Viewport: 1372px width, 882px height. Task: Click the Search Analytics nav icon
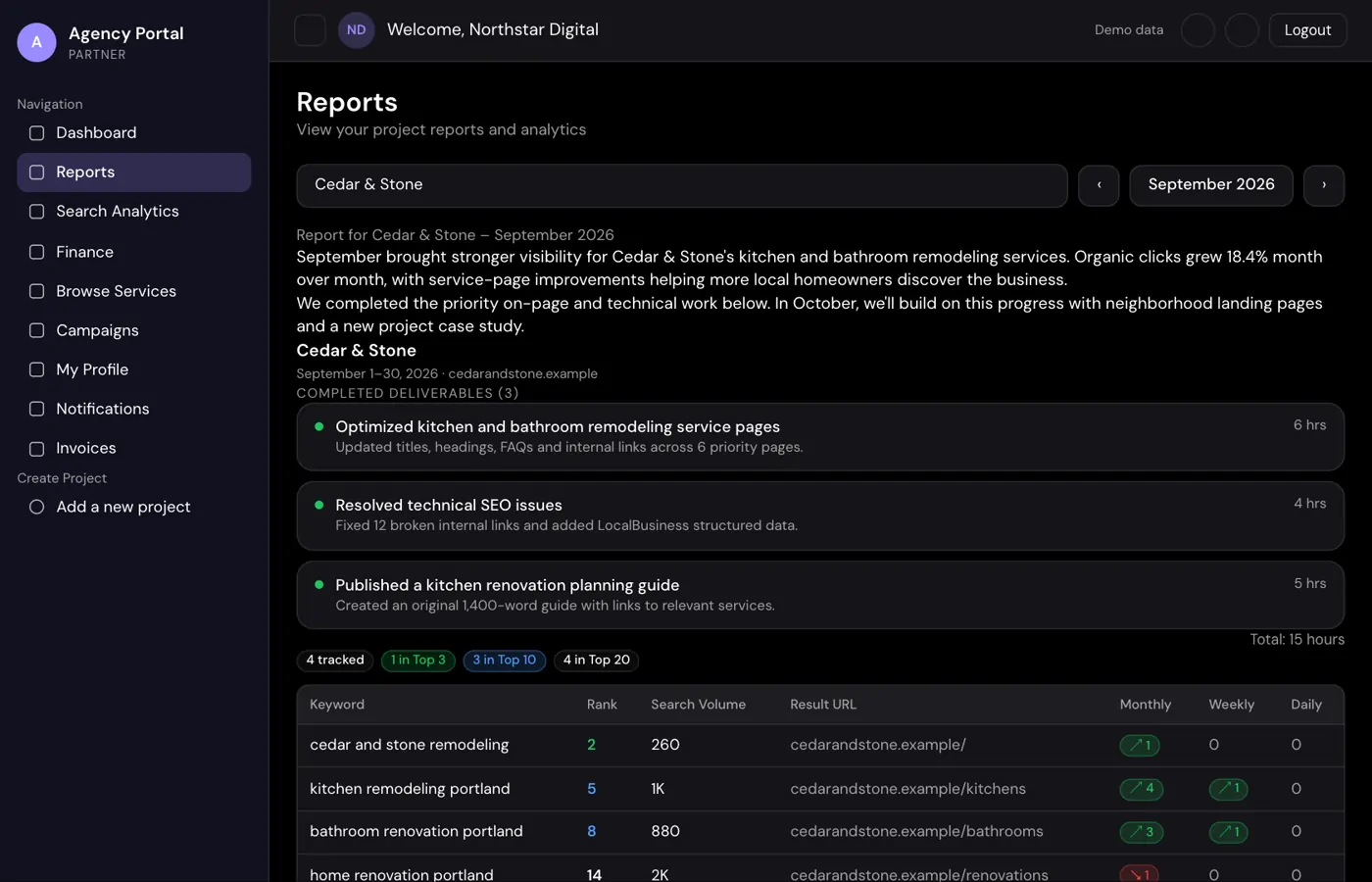click(36, 212)
